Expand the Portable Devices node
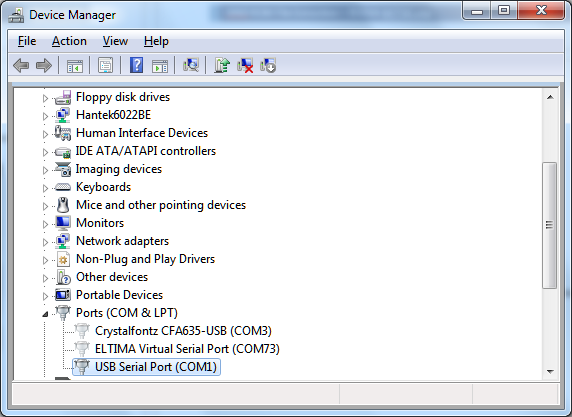Screen dimensions: 572x417 (45, 296)
